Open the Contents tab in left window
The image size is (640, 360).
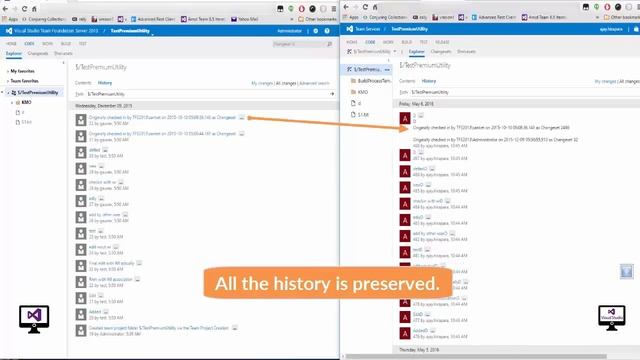pyautogui.click(x=83, y=83)
